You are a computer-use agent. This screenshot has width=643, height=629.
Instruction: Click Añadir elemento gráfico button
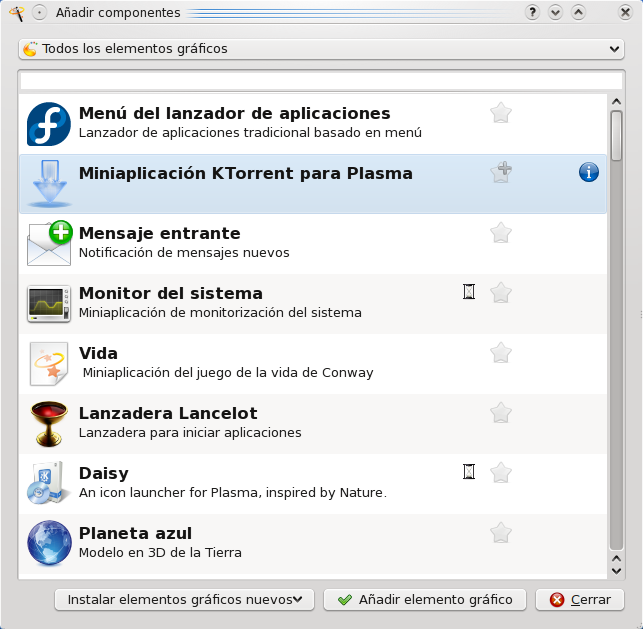click(424, 599)
